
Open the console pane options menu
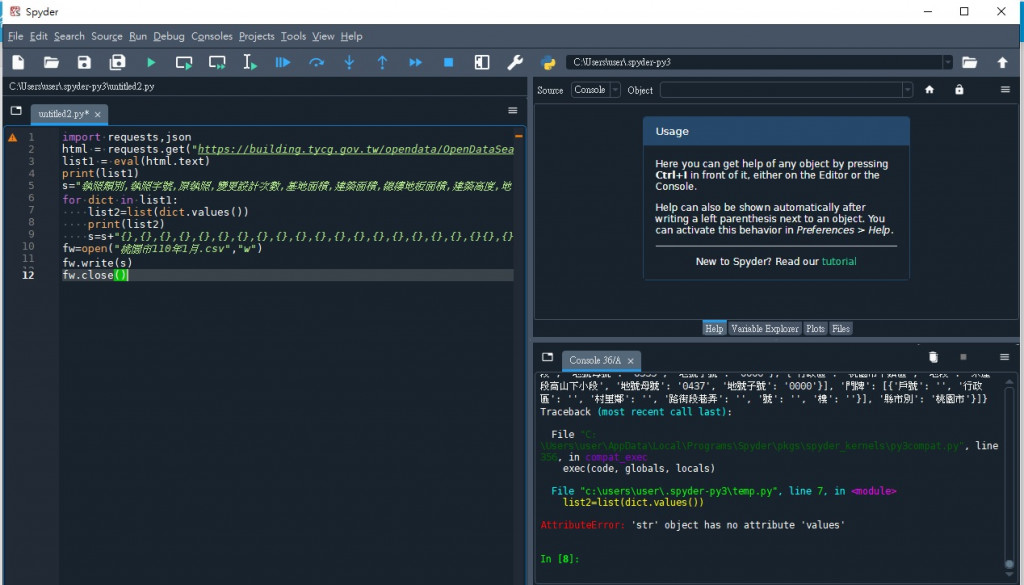(x=1004, y=357)
